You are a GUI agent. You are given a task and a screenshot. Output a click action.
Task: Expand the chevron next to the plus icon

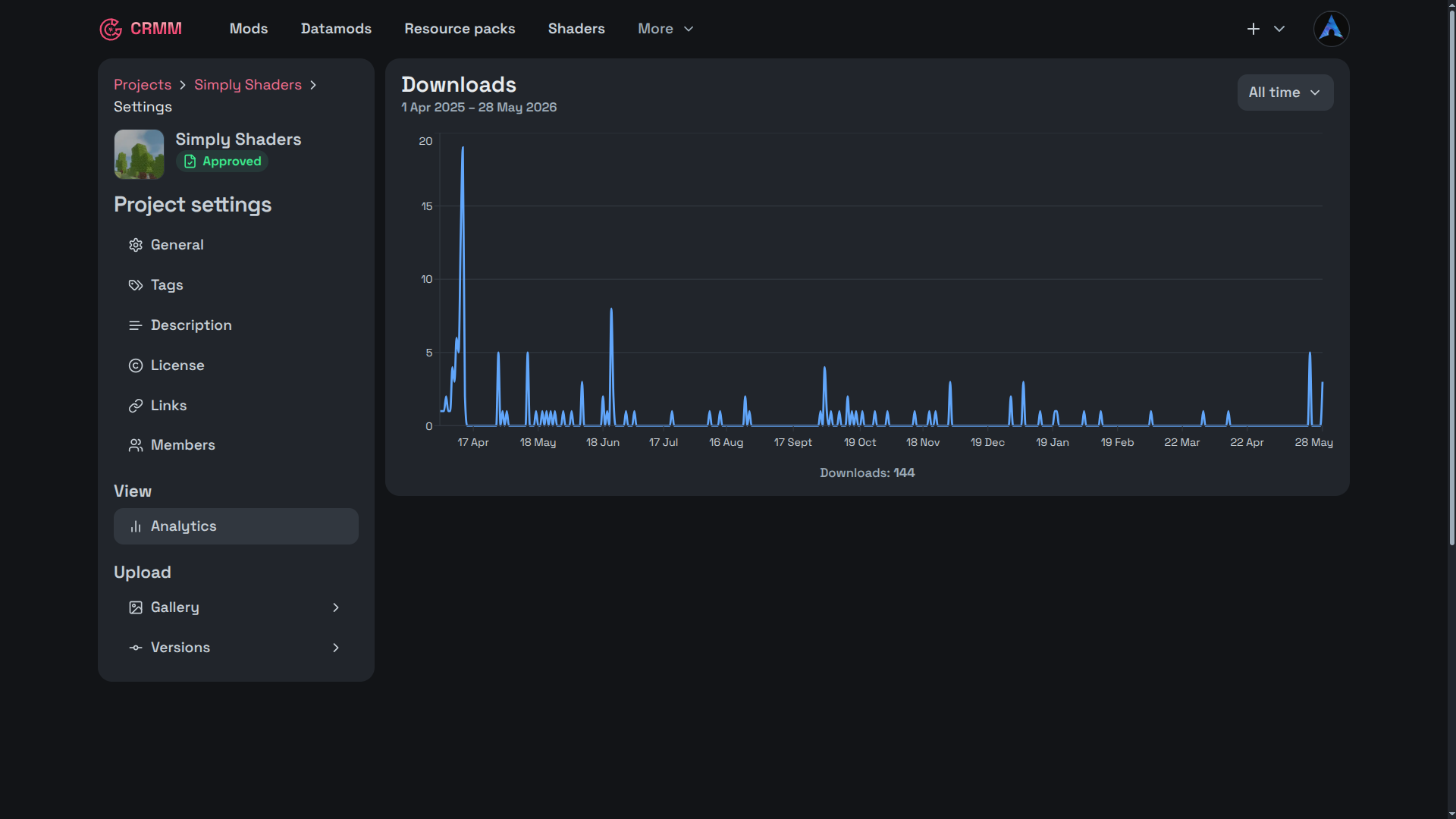tap(1279, 29)
